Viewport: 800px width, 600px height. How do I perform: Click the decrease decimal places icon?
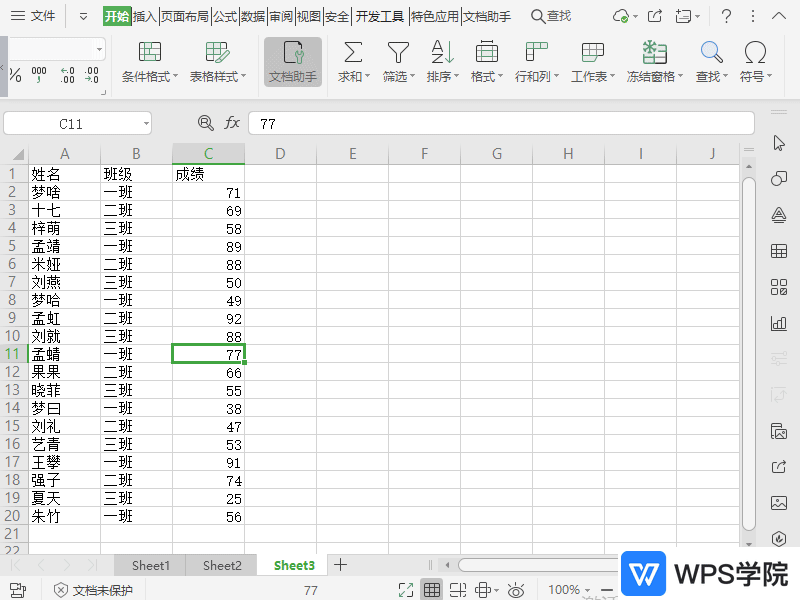point(92,75)
